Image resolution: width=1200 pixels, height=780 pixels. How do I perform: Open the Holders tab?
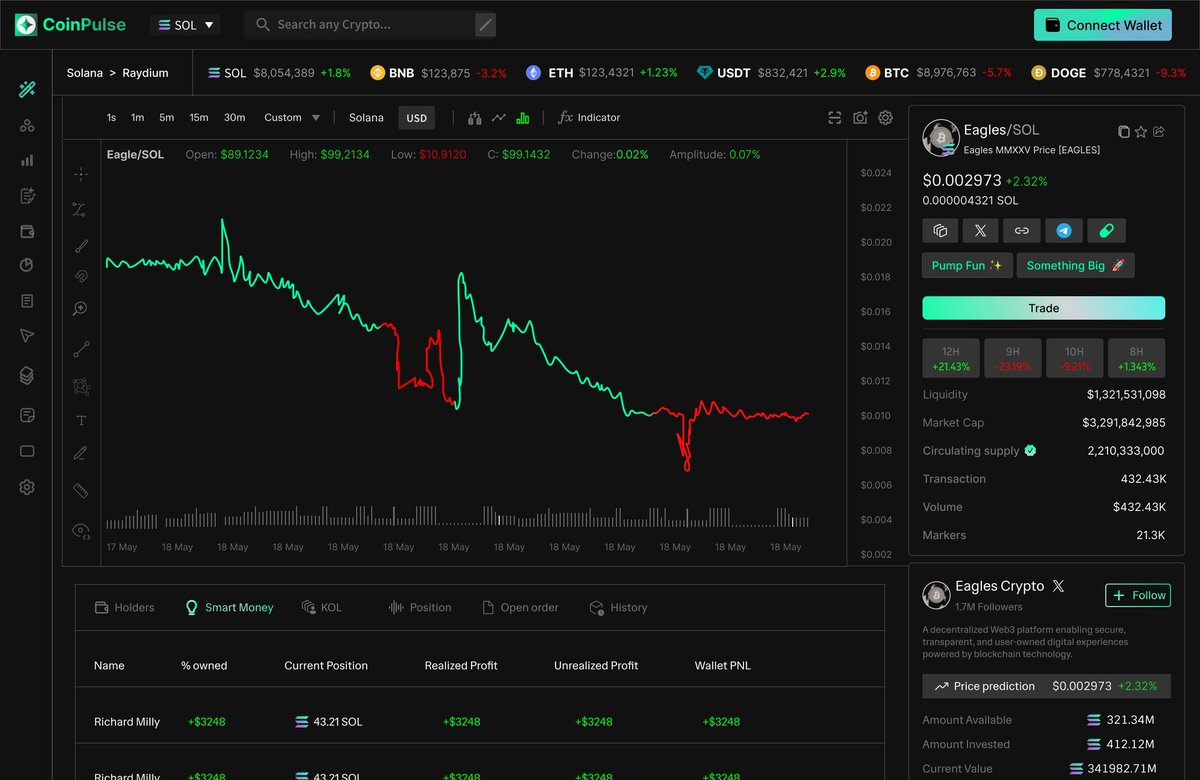tap(125, 607)
